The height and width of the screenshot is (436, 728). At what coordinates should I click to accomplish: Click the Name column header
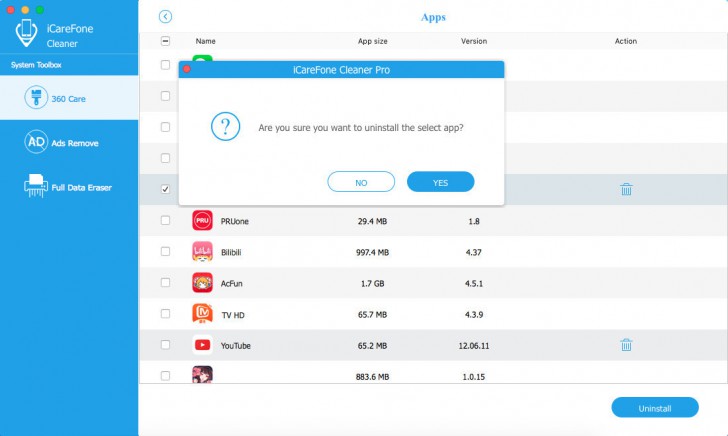tap(205, 41)
